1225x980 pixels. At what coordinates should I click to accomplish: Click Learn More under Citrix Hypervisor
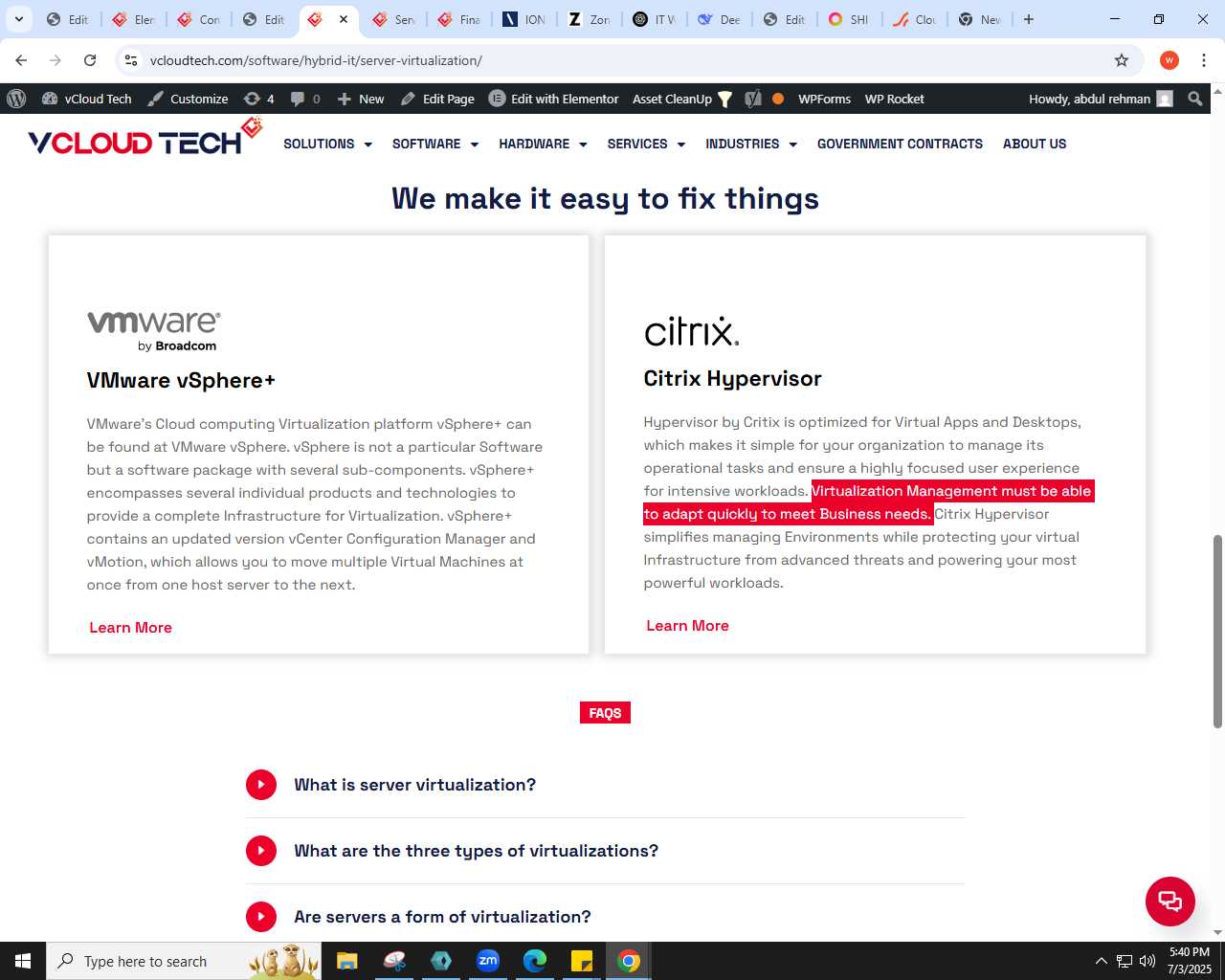687,626
